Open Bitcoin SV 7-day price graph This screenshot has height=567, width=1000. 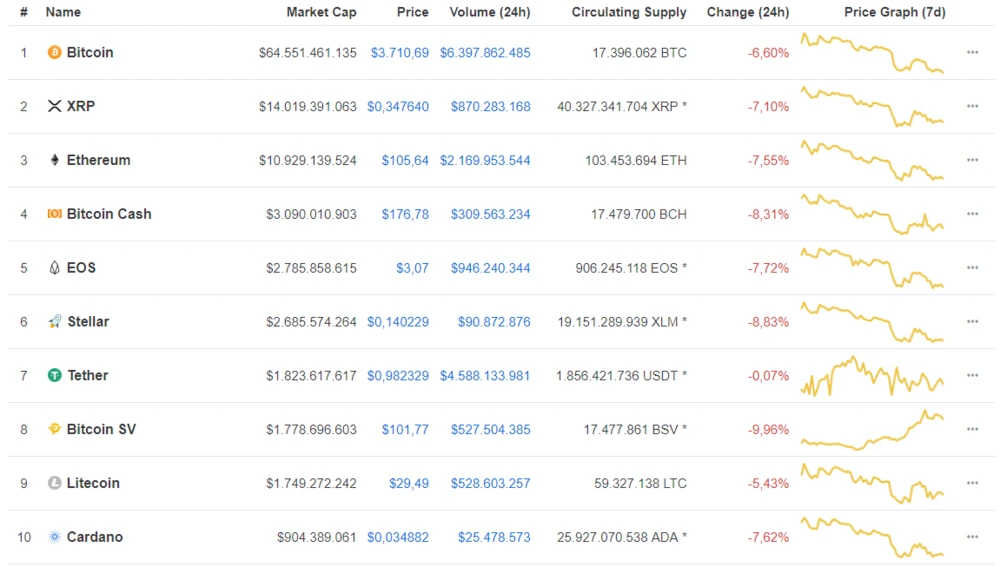(872, 430)
